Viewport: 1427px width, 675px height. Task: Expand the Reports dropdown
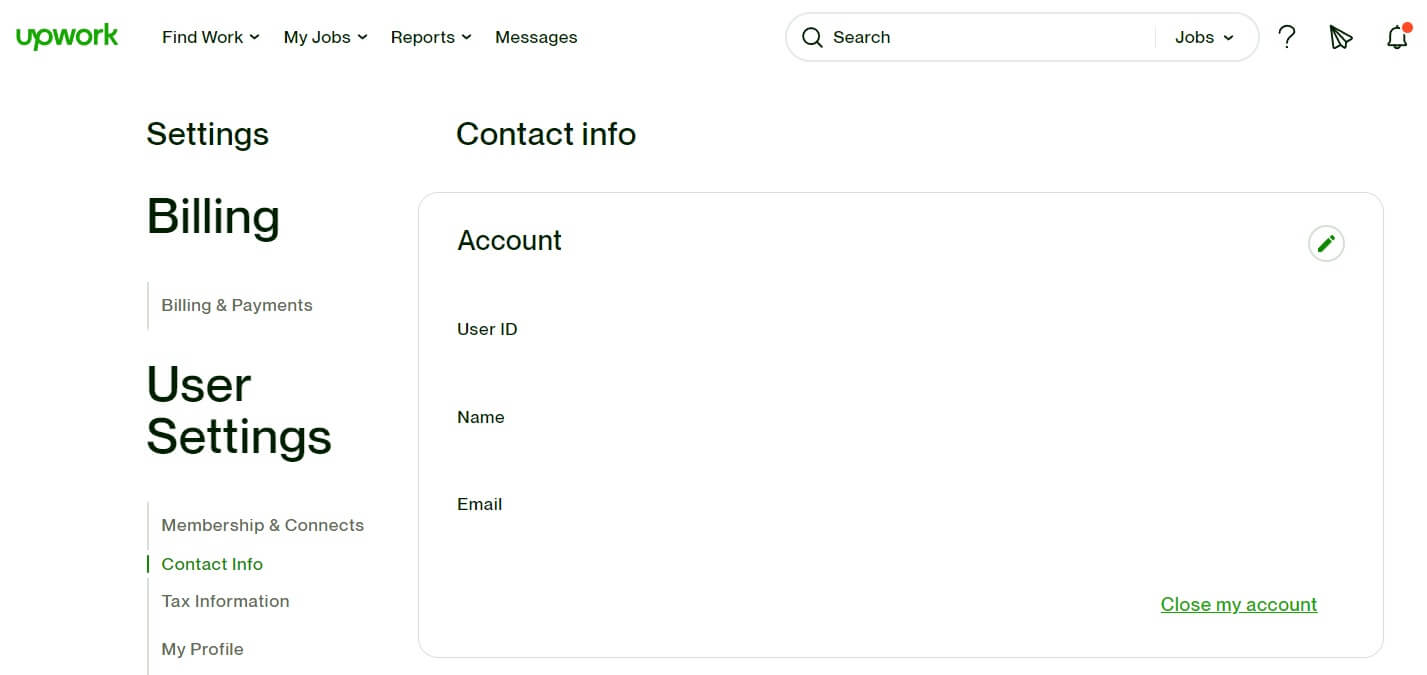pos(430,37)
